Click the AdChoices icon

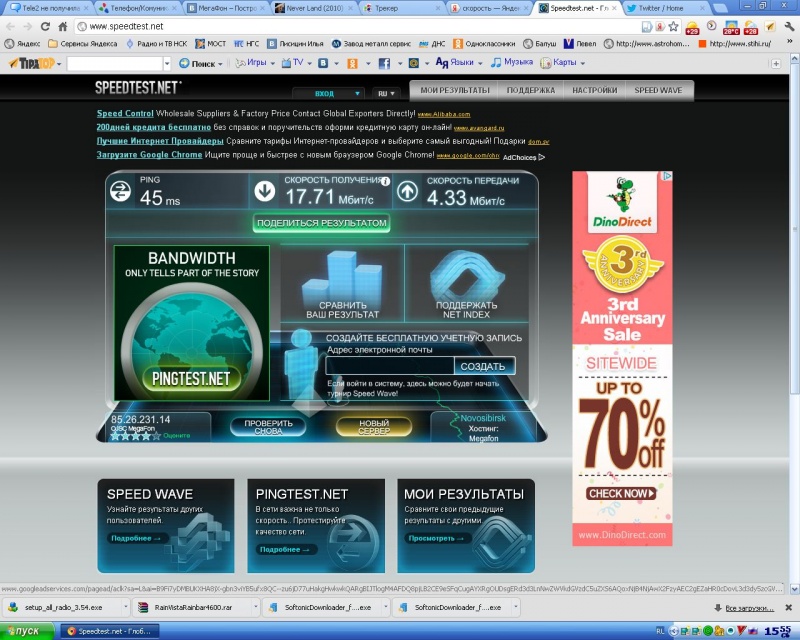tap(542, 157)
